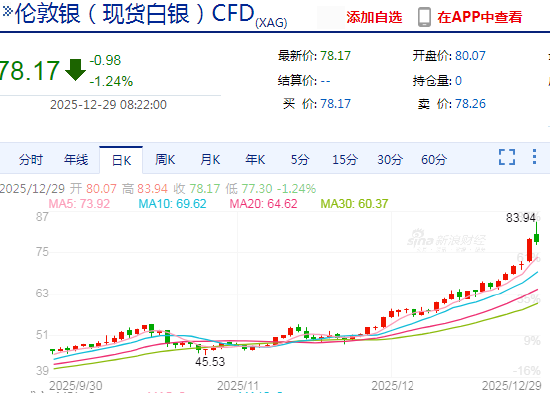This screenshot has height=393, width=550.
Task: Click the 收 78.17 value in chart header
Action: (197, 189)
